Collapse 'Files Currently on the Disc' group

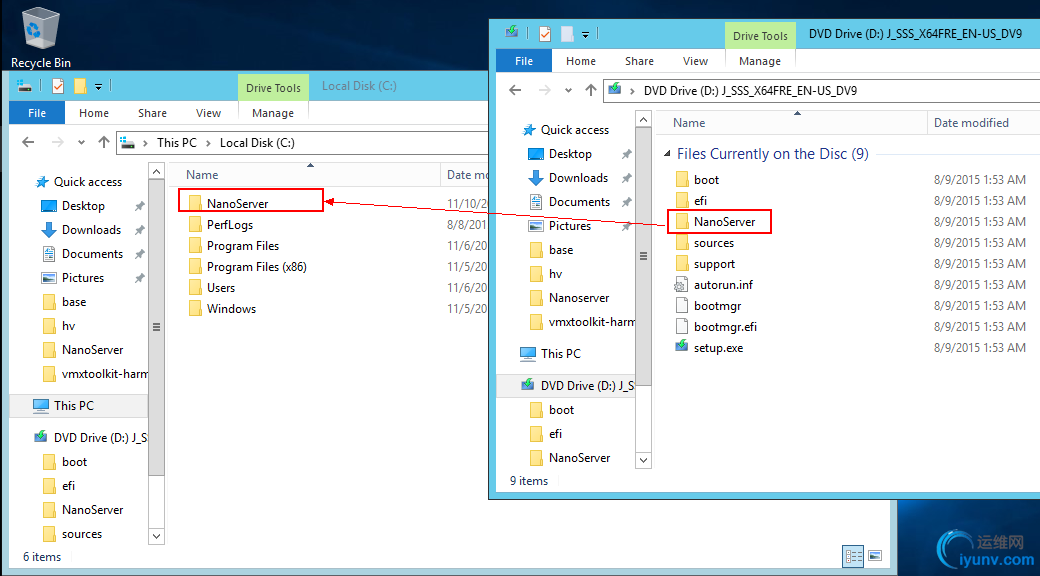pyautogui.click(x=669, y=154)
